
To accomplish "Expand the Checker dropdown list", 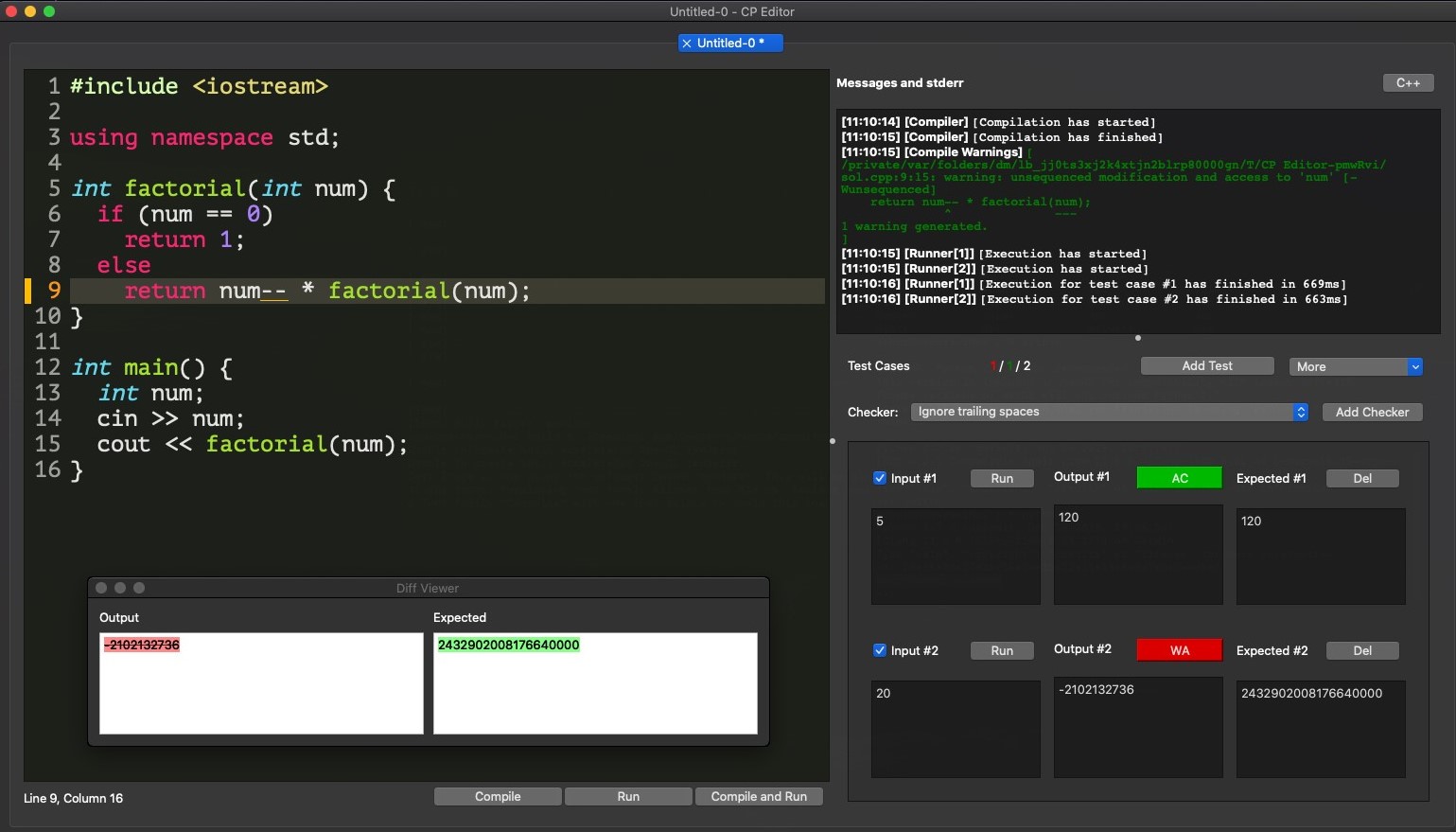I will tap(1109, 412).
